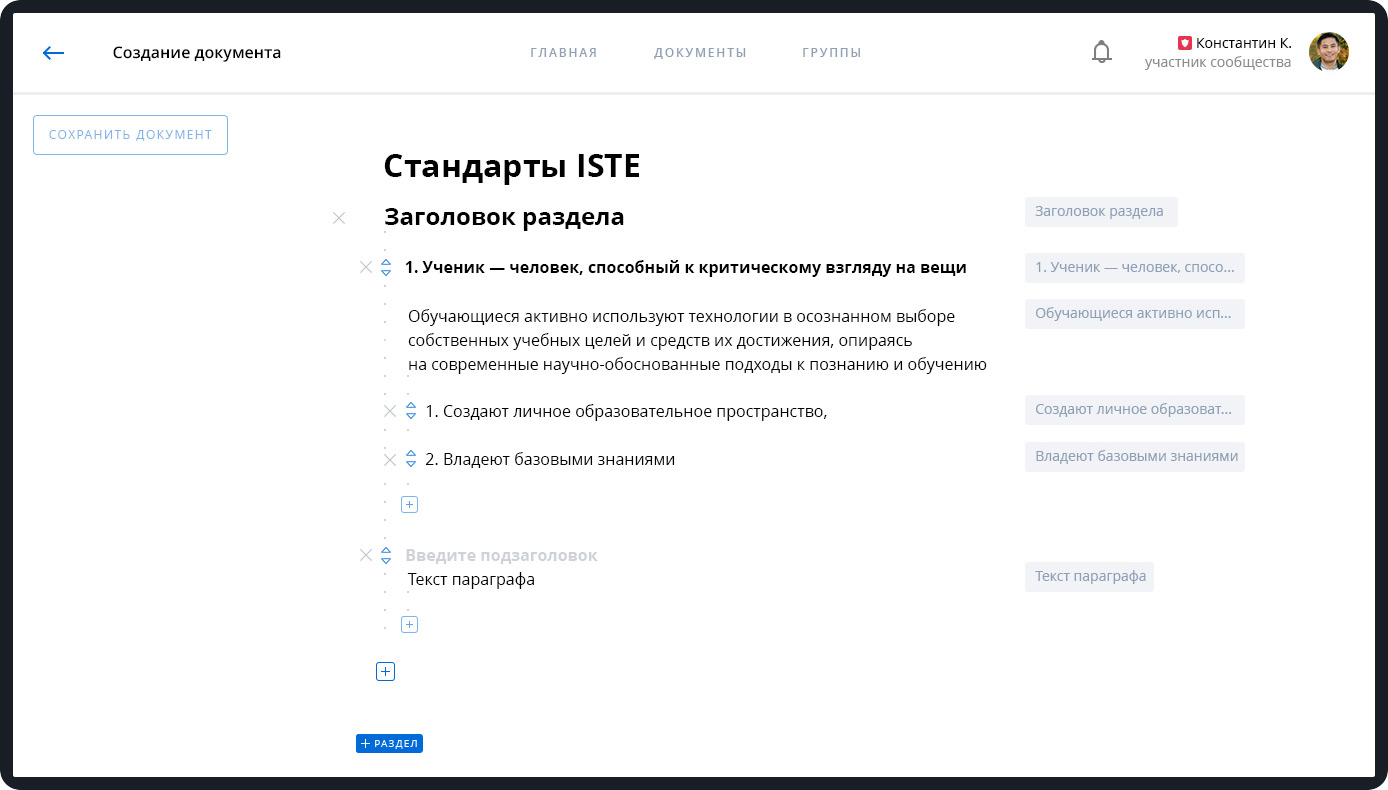Select outline tag 'Заголовок раздела'
Viewport: 1388px width, 790px height.
1101,212
